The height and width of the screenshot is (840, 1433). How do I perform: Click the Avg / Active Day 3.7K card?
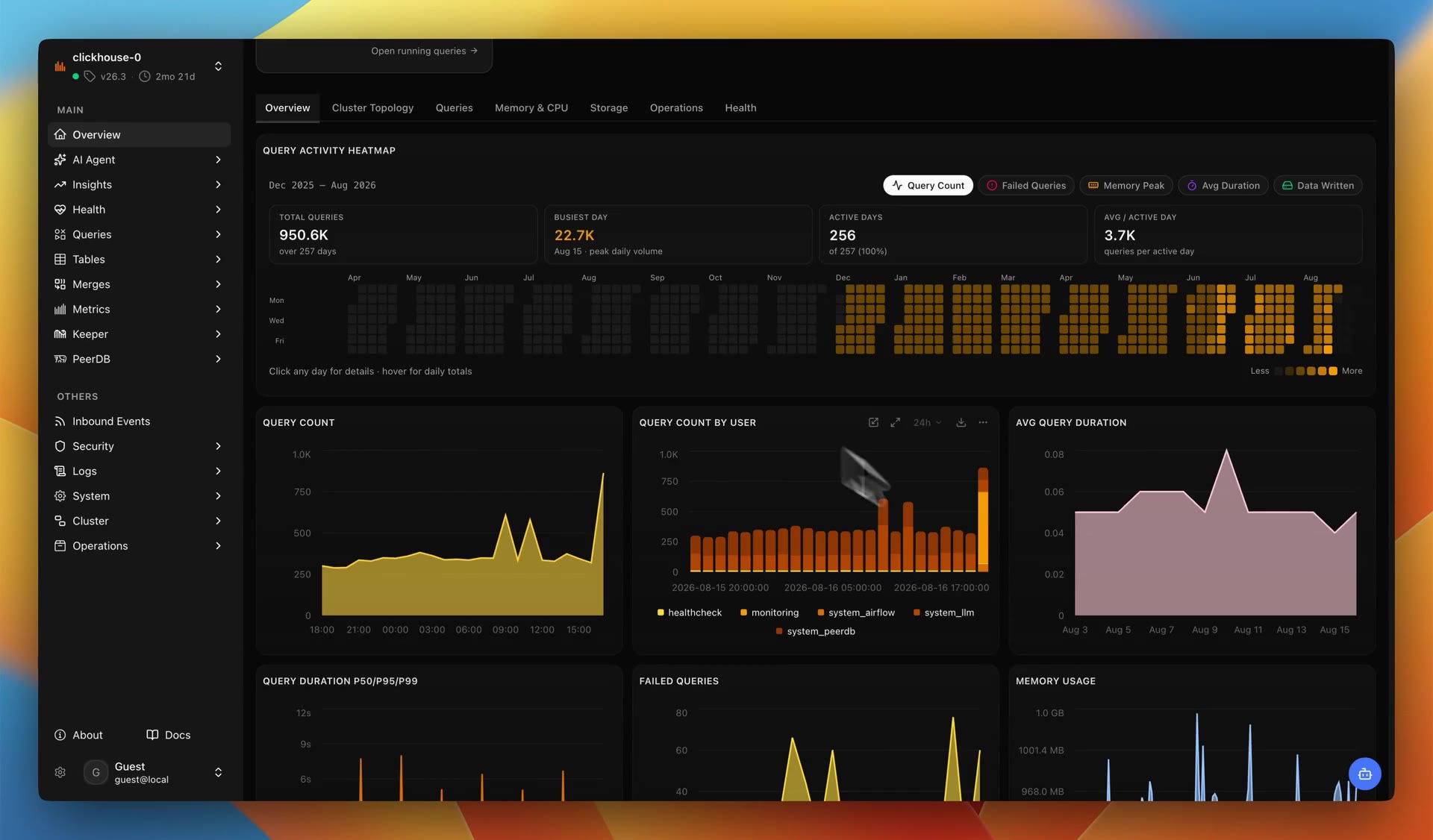[1228, 234]
